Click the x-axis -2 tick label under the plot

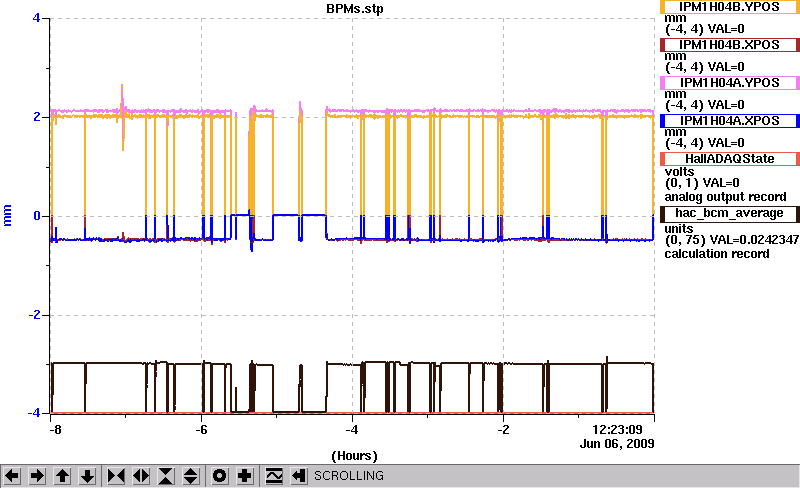click(x=503, y=430)
